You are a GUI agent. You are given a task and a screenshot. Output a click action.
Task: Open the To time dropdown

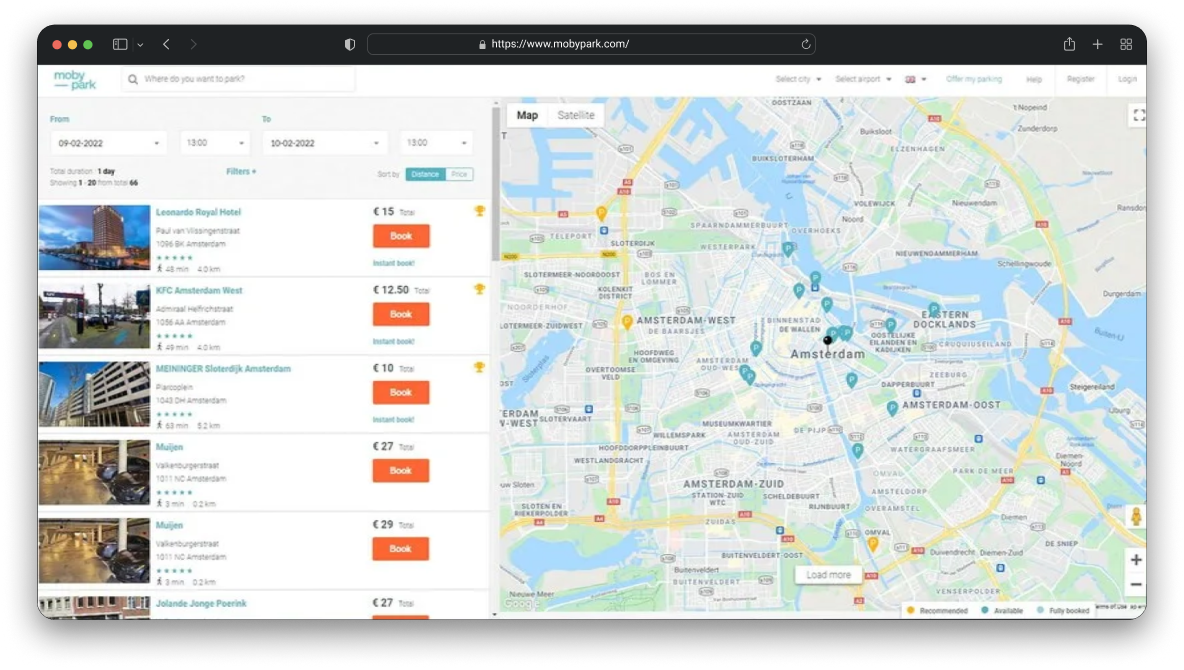[x=436, y=143]
